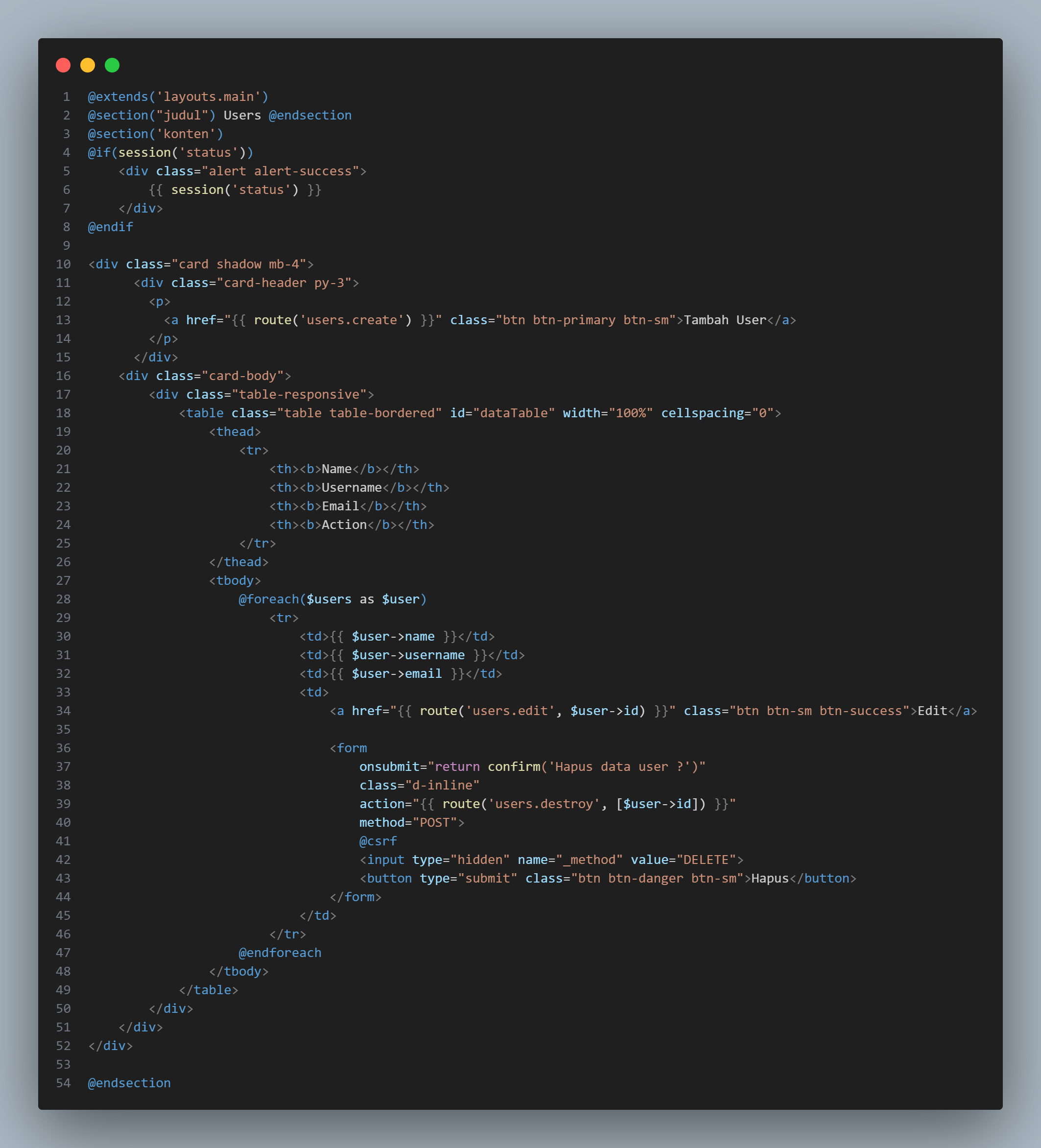Image resolution: width=1041 pixels, height=1148 pixels.
Task: Select line number 1 in gutter
Action: click(x=67, y=96)
